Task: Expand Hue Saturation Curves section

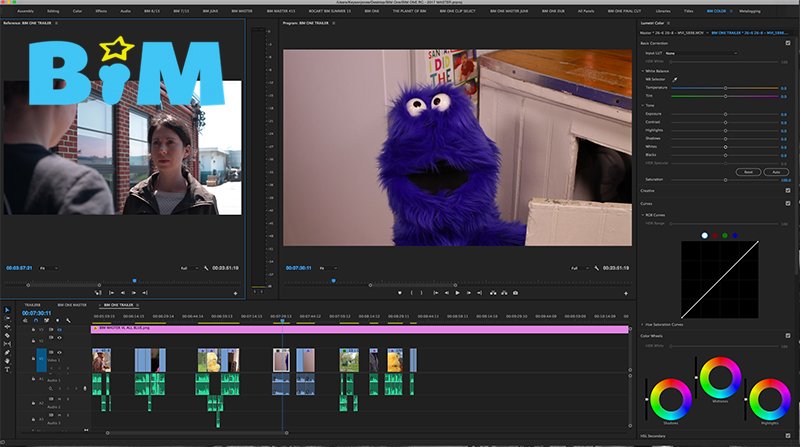Action: [x=642, y=325]
